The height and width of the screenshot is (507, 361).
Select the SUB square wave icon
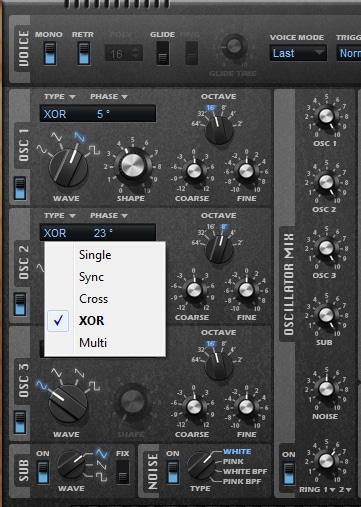(102, 477)
